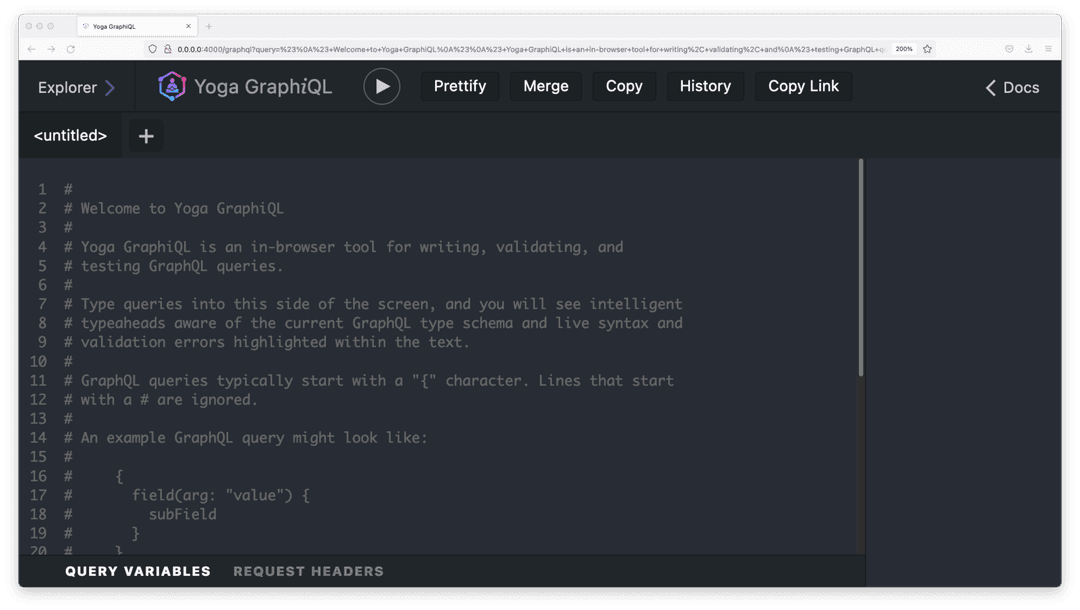Prettify the query

pos(459,86)
